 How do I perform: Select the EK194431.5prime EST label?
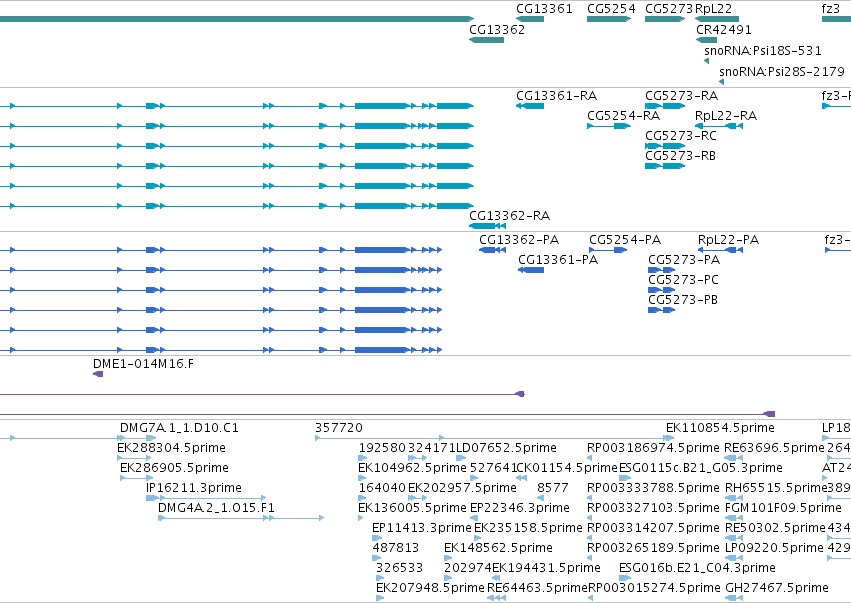tap(547, 568)
